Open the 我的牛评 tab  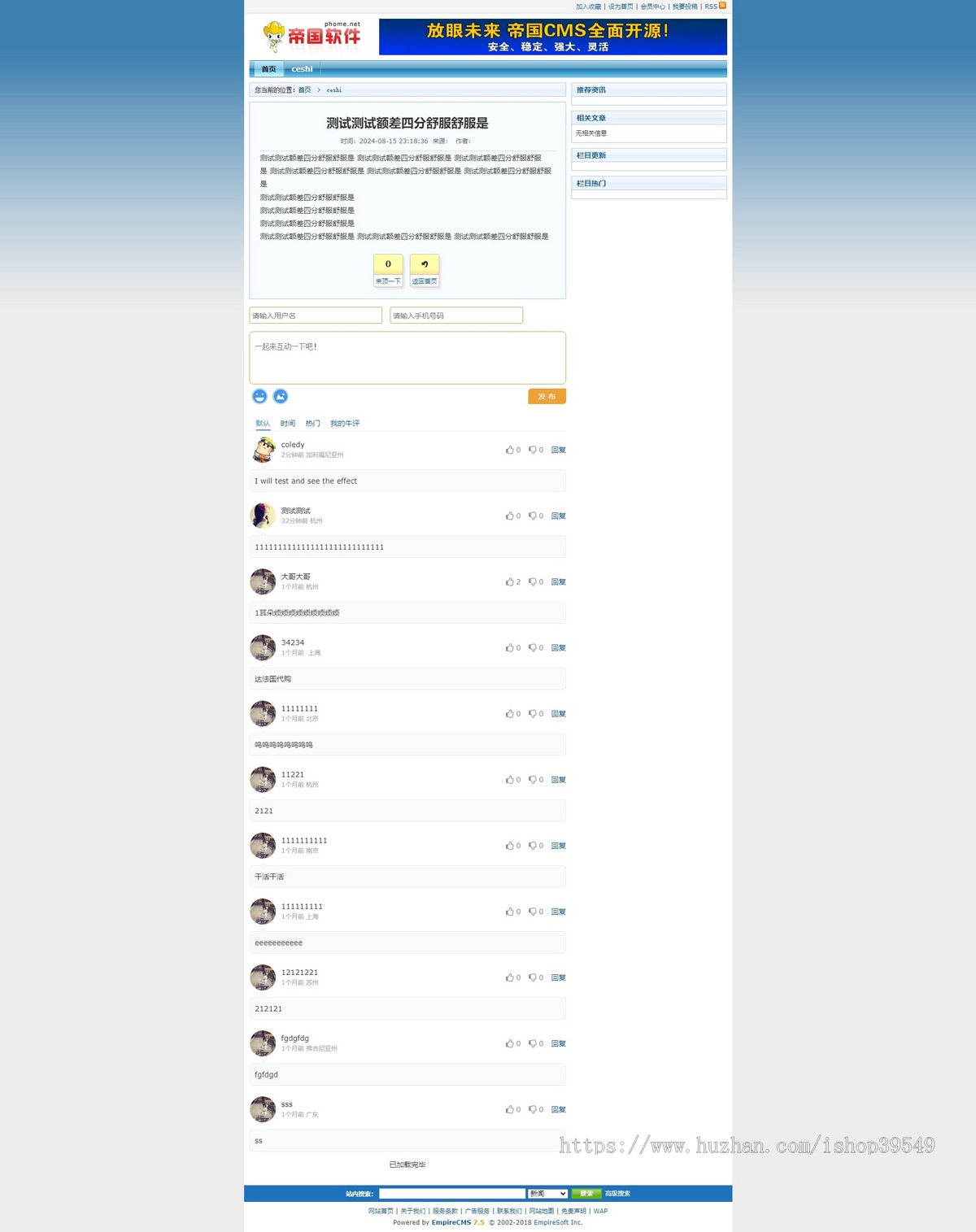(x=345, y=423)
